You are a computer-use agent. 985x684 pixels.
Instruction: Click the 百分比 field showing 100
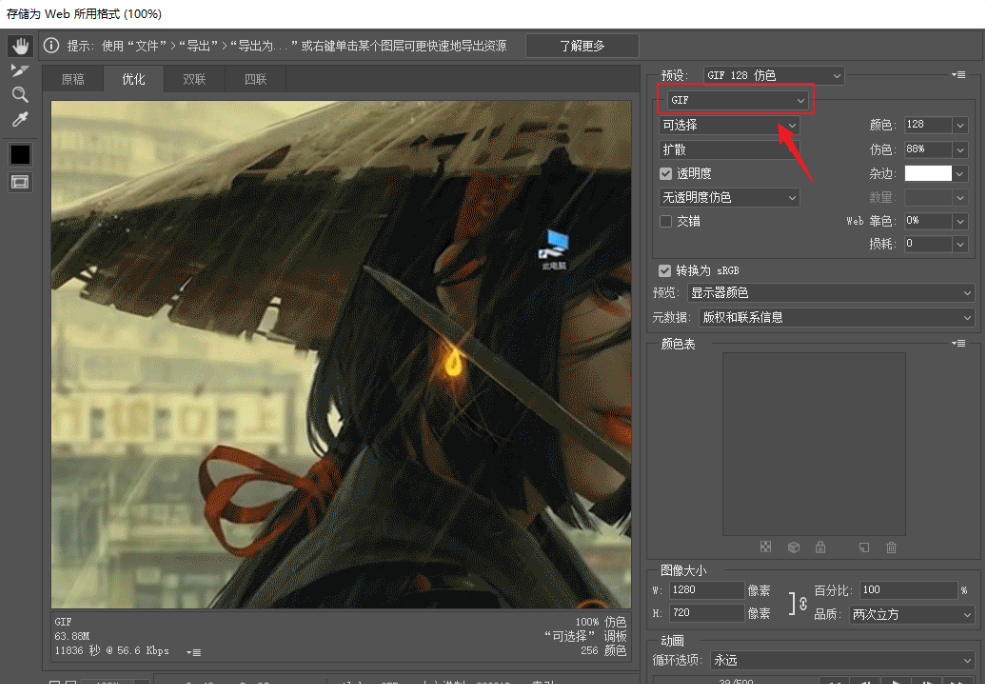click(908, 590)
